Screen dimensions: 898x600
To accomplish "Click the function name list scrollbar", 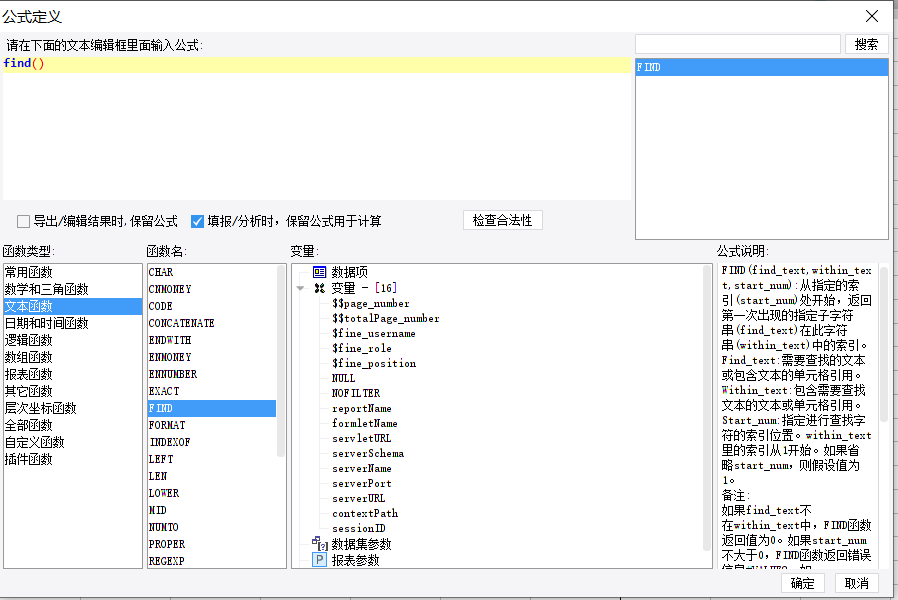I will click(x=281, y=361).
